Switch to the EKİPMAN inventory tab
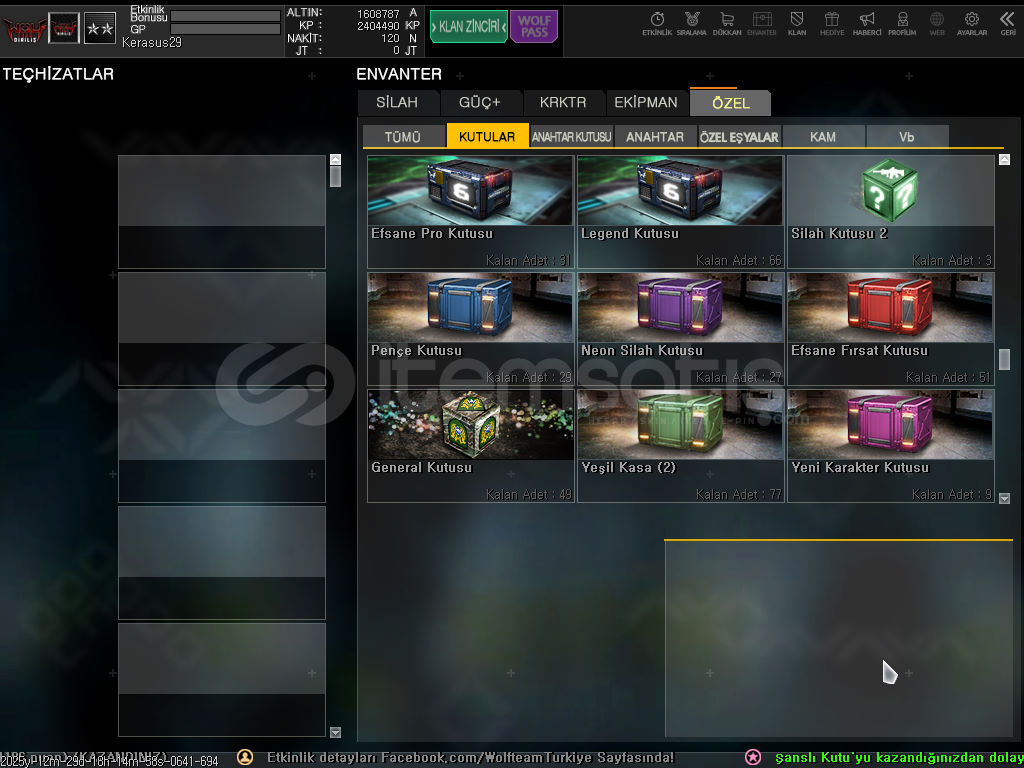 click(645, 103)
